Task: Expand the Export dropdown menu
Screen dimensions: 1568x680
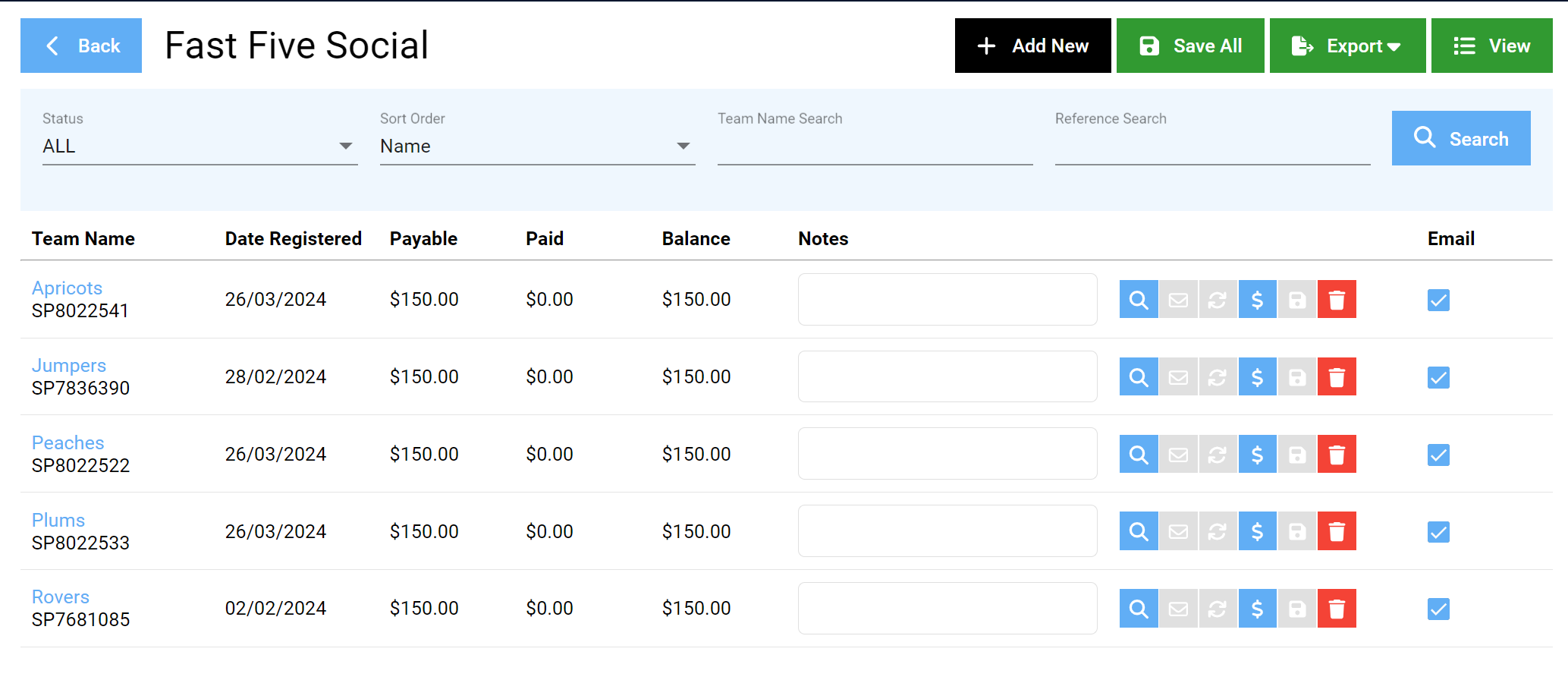Action: point(1347,46)
